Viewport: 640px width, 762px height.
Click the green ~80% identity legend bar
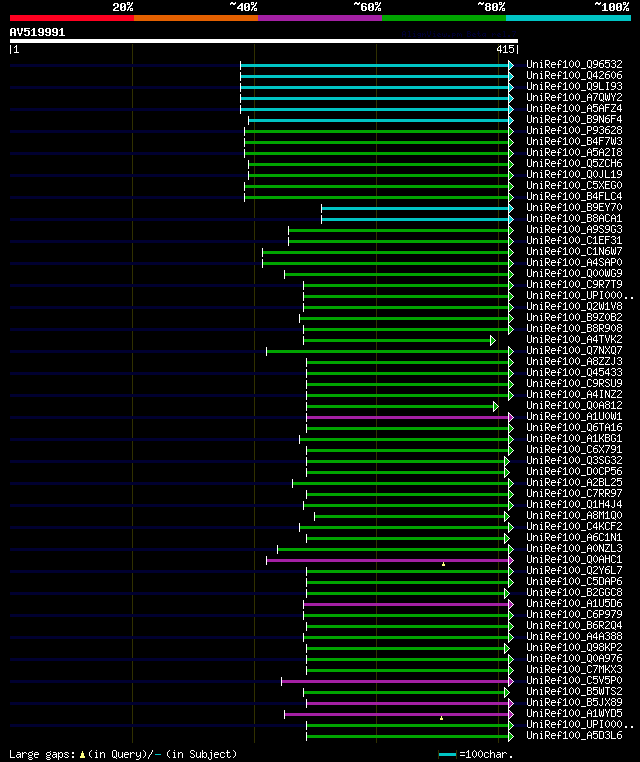(444, 18)
